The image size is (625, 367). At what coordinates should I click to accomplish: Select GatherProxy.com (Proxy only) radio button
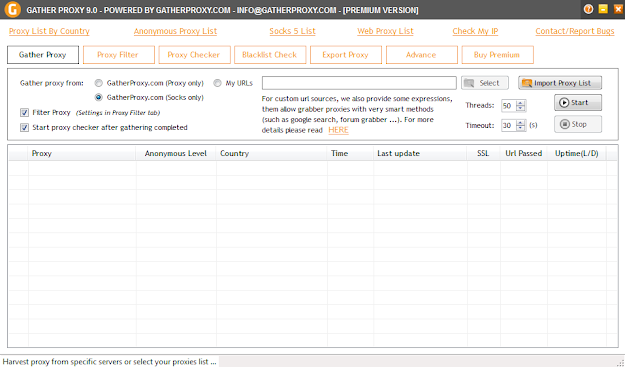click(98, 83)
